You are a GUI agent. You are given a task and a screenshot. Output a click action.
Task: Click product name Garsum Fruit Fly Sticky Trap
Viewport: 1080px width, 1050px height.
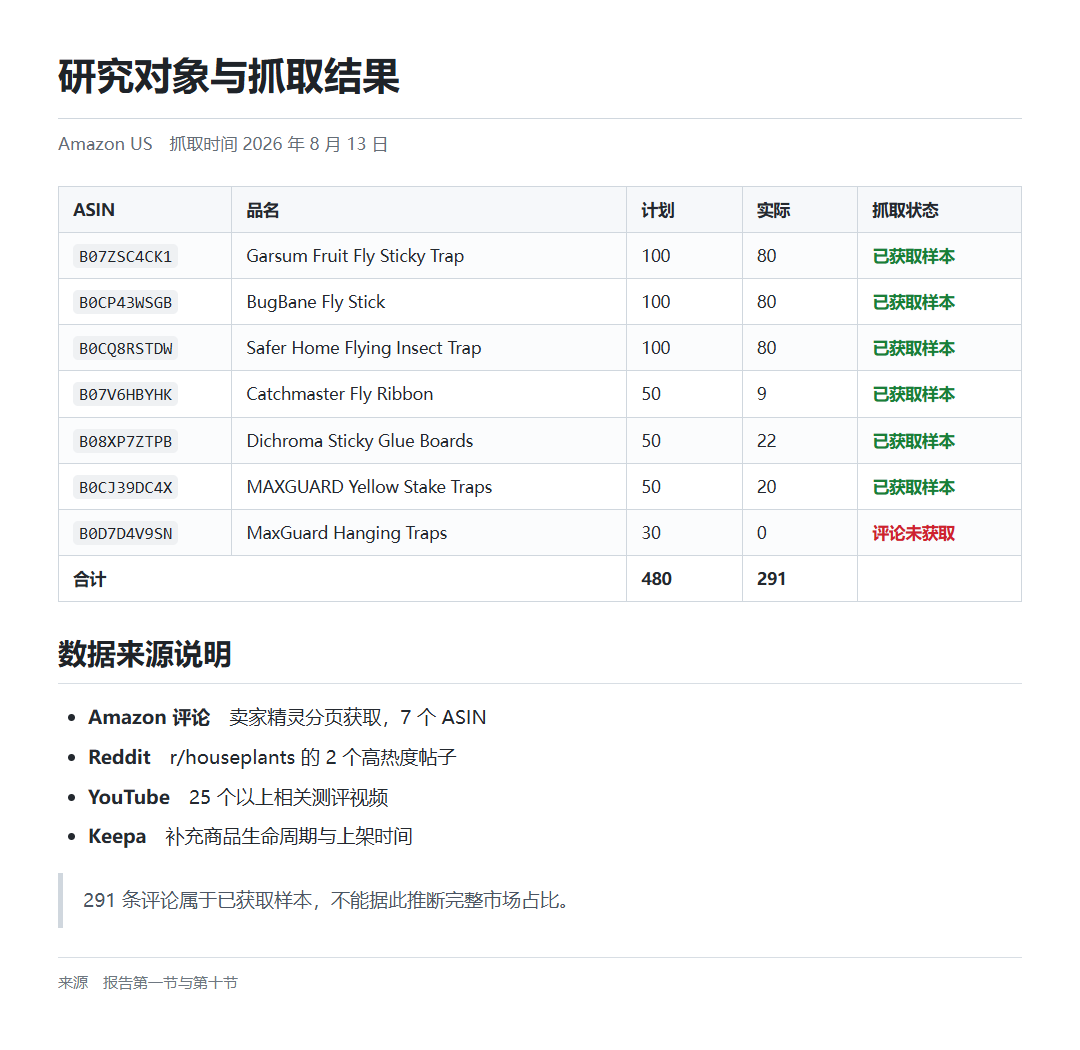point(355,256)
